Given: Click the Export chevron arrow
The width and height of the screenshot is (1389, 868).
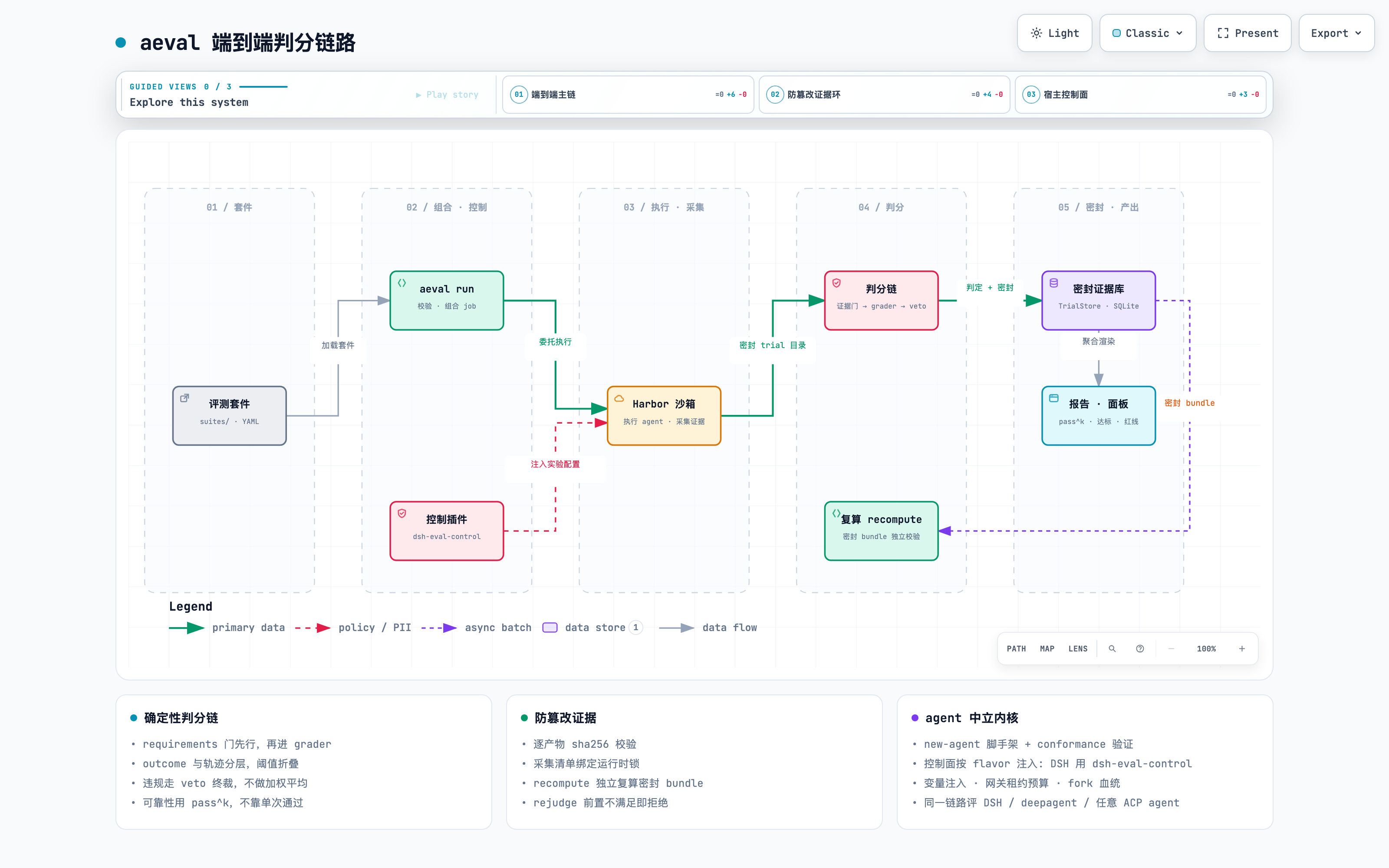Looking at the screenshot, I should 1358,33.
